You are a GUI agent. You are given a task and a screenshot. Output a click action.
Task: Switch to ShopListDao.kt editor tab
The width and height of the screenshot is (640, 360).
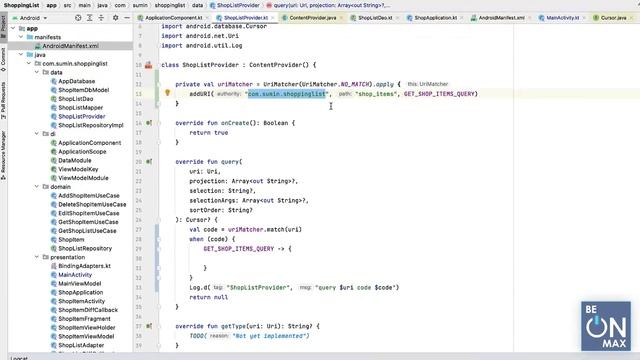(375, 18)
